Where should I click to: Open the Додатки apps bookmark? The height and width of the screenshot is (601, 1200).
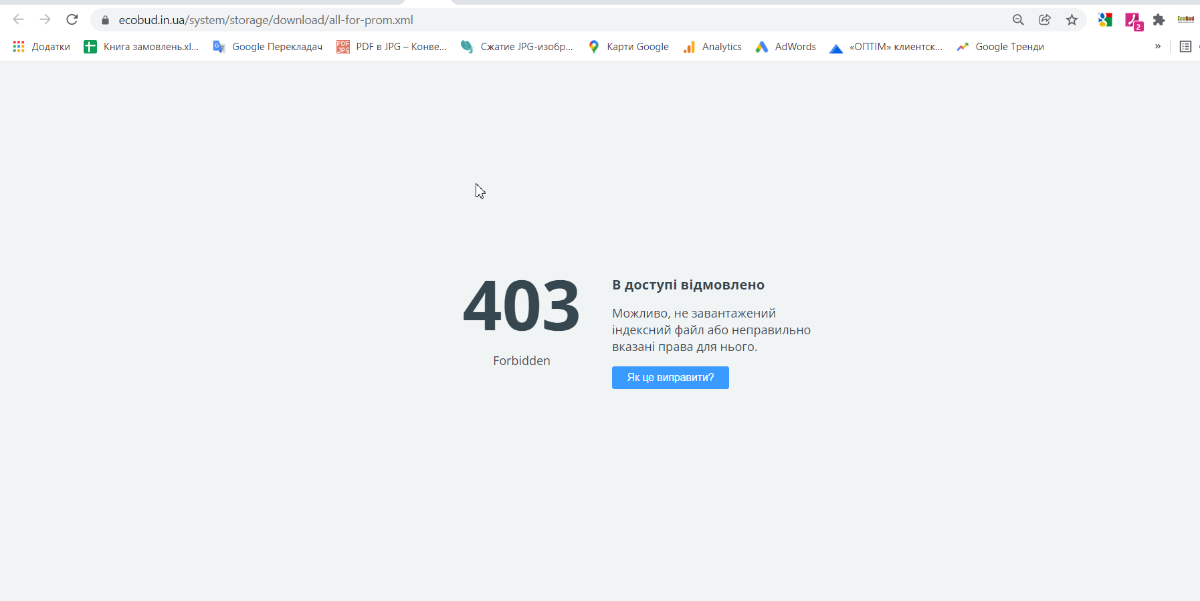pos(41,46)
